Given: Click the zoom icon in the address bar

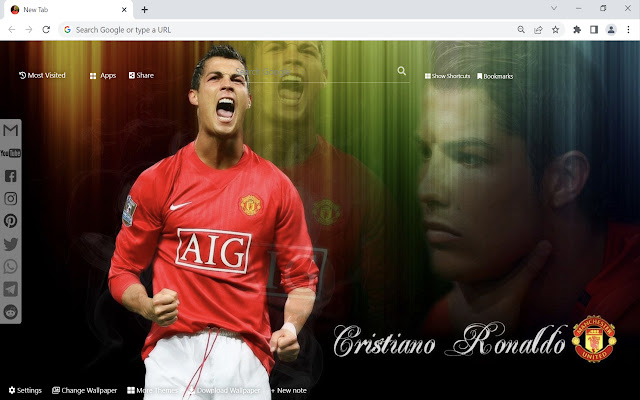Looking at the screenshot, I should coord(521,29).
